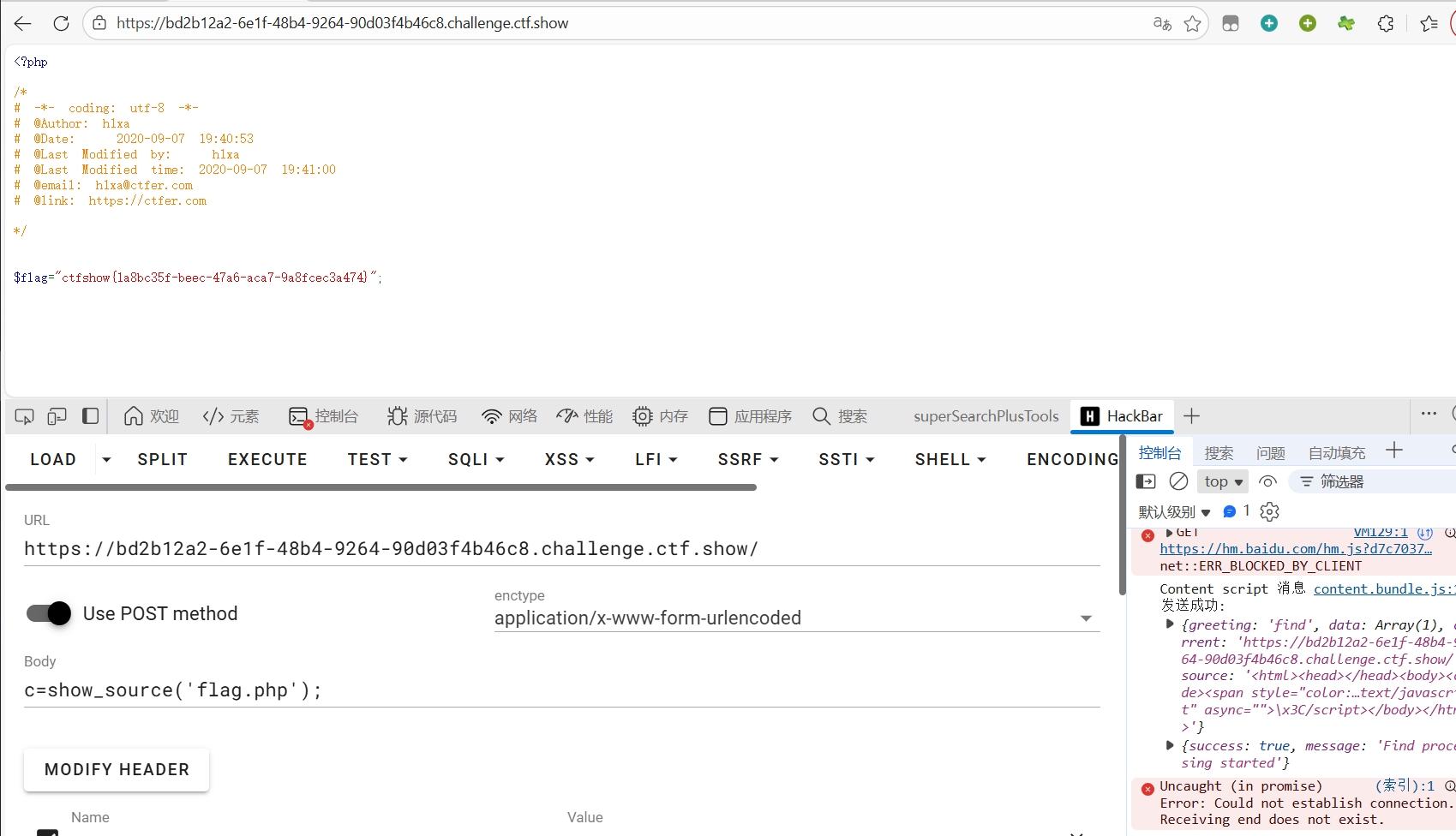Click the HackBar LOAD button

pos(53,460)
